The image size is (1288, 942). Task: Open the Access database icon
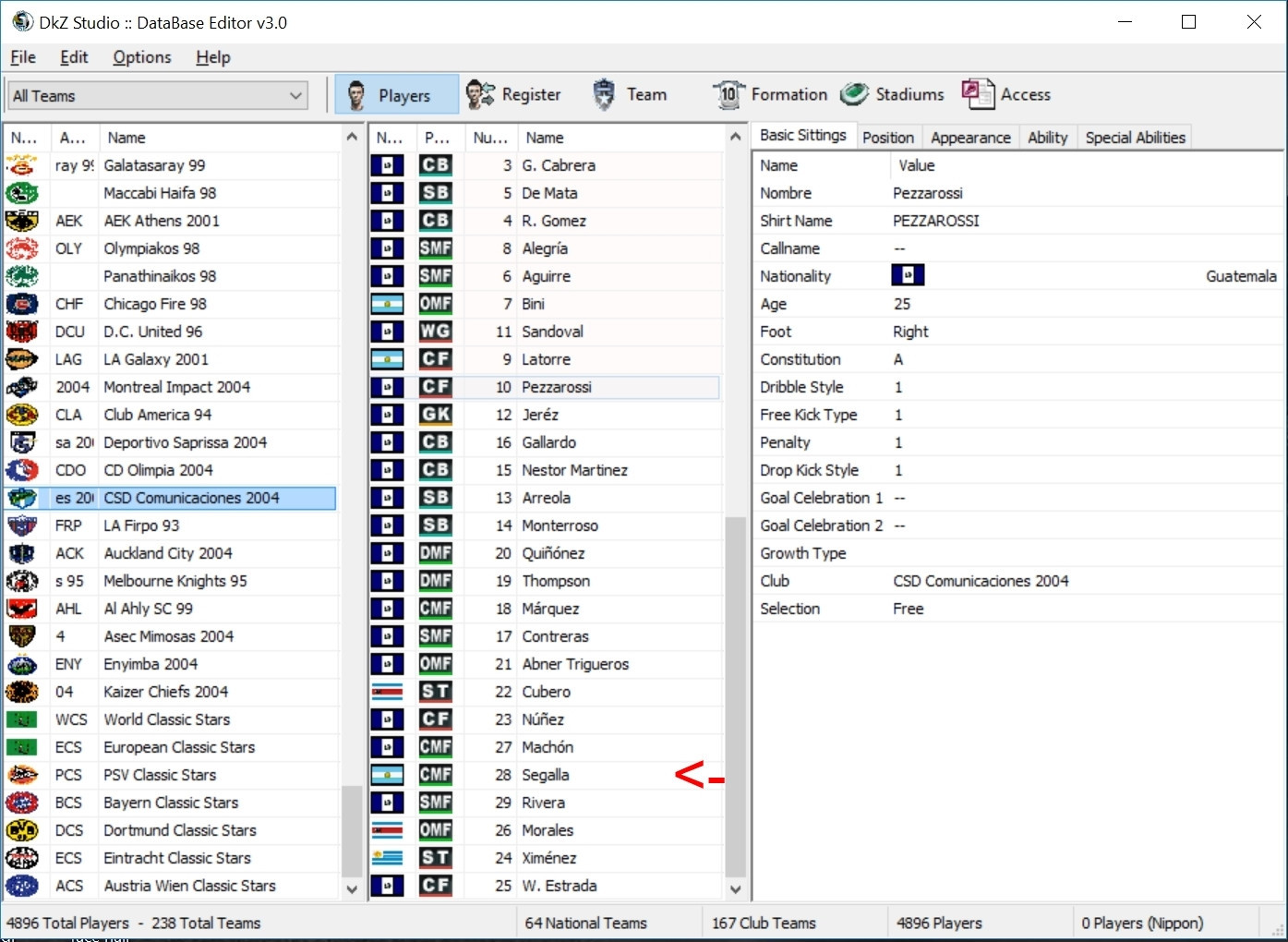978,94
